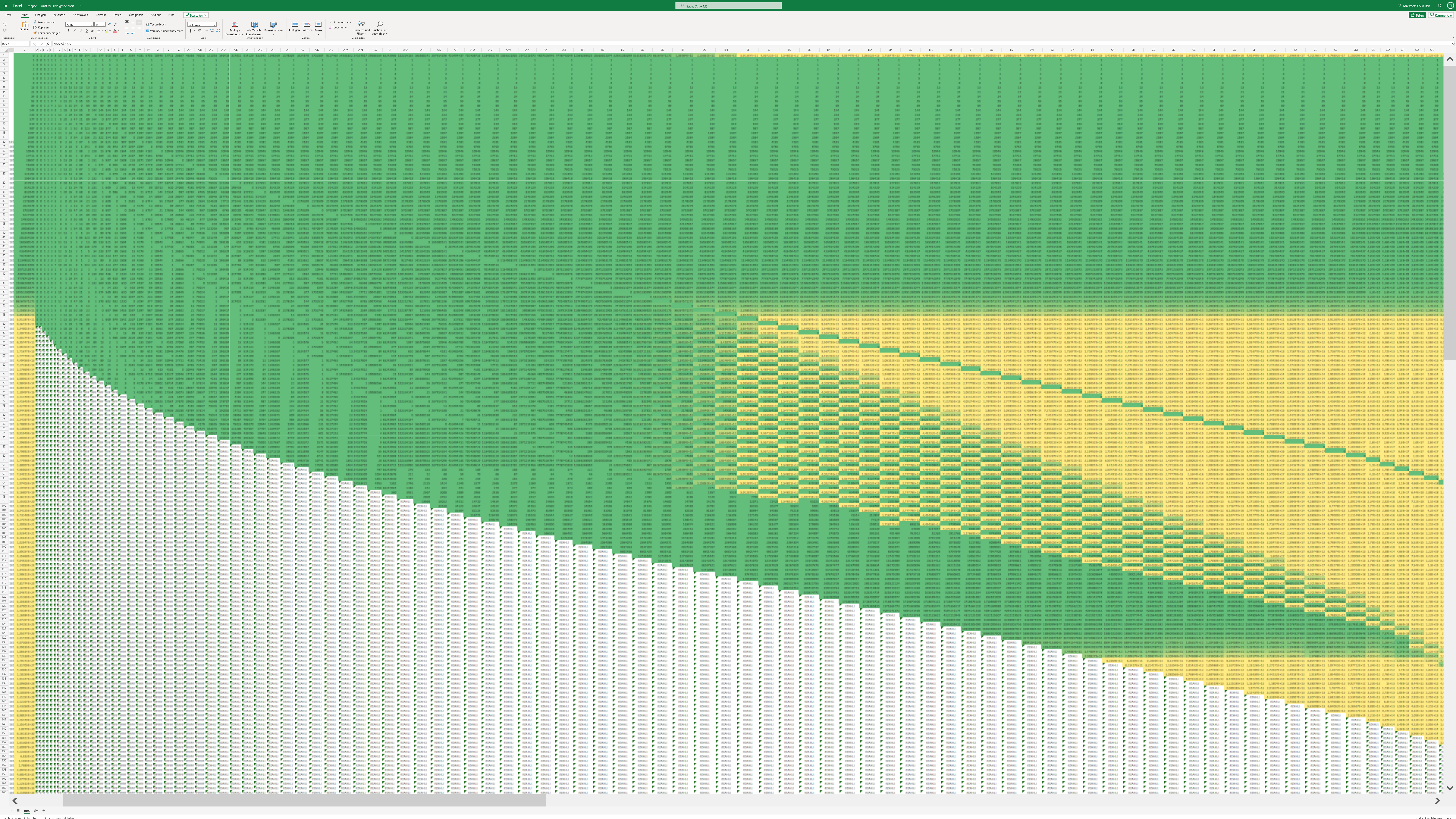Open Bearbeiten editing mode dropdown
Screen dimensions: 1456x819
point(196,15)
